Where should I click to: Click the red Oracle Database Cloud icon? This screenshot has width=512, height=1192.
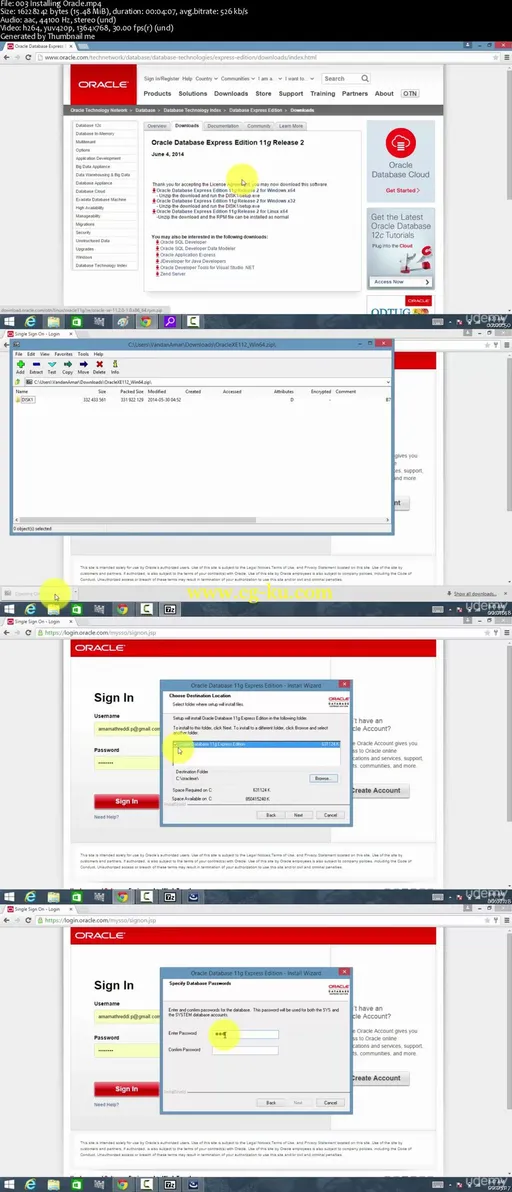pos(400,143)
